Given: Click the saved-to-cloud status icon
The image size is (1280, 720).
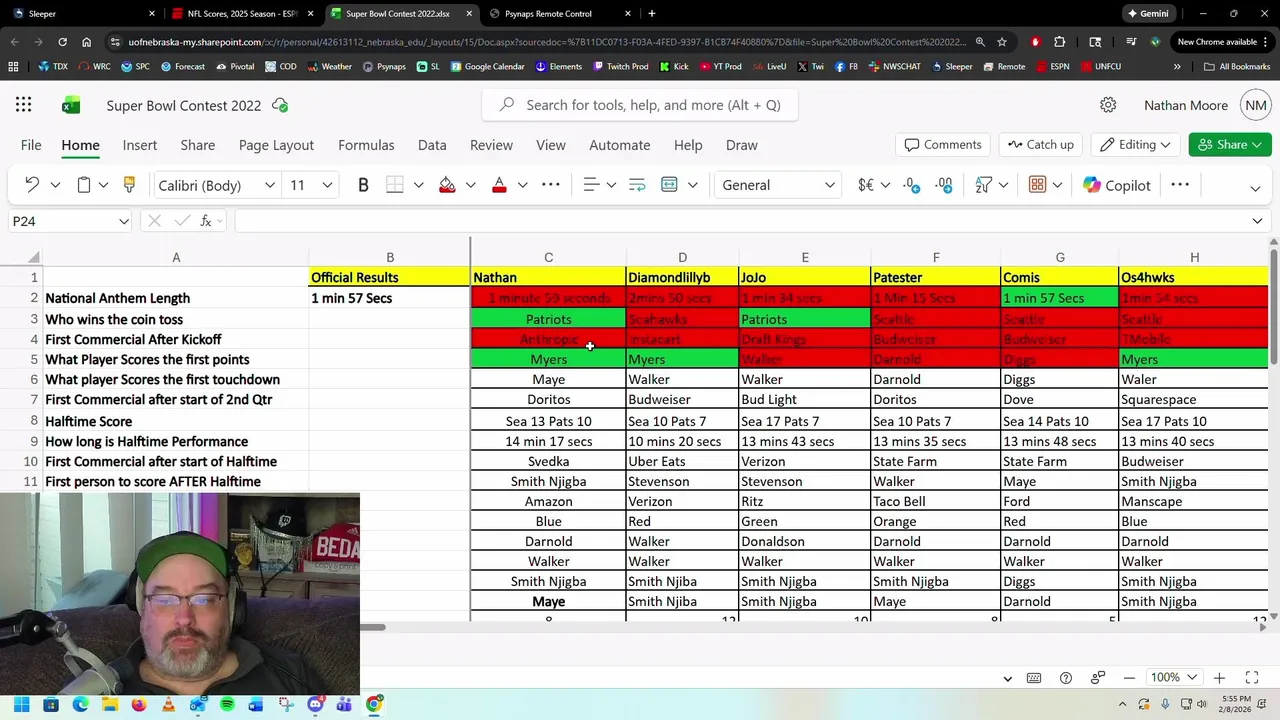Looking at the screenshot, I should 280,105.
